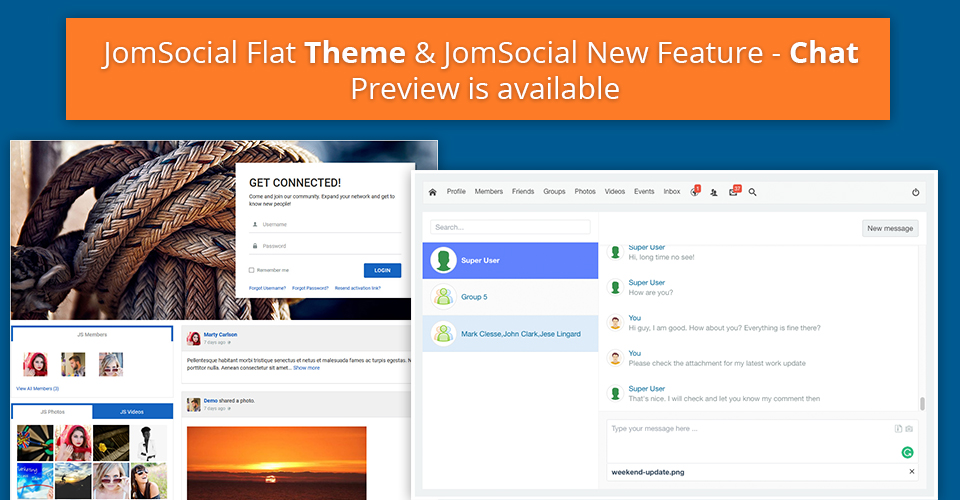Click the power logout icon
This screenshot has width=960, height=500.
click(915, 192)
